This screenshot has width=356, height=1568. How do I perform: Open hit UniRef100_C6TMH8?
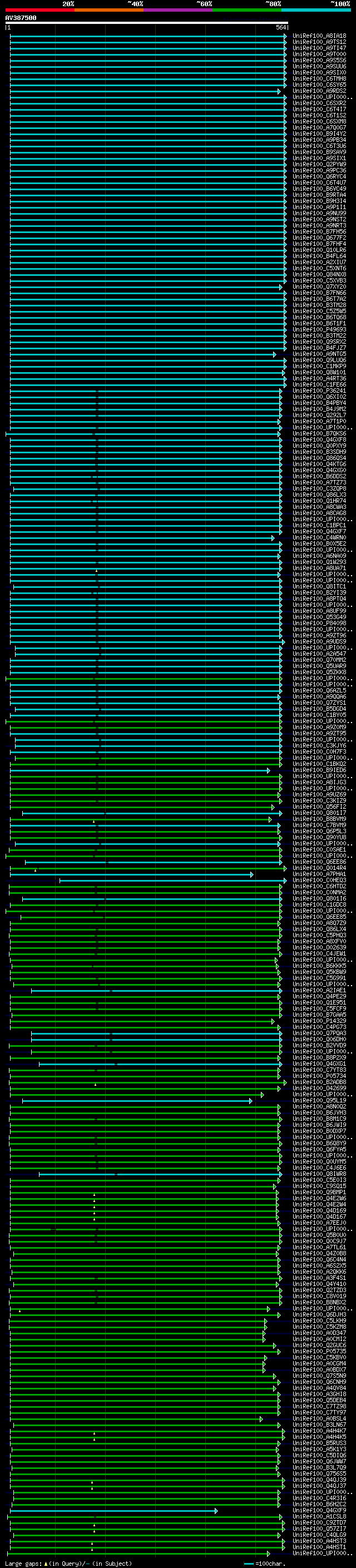319,78
